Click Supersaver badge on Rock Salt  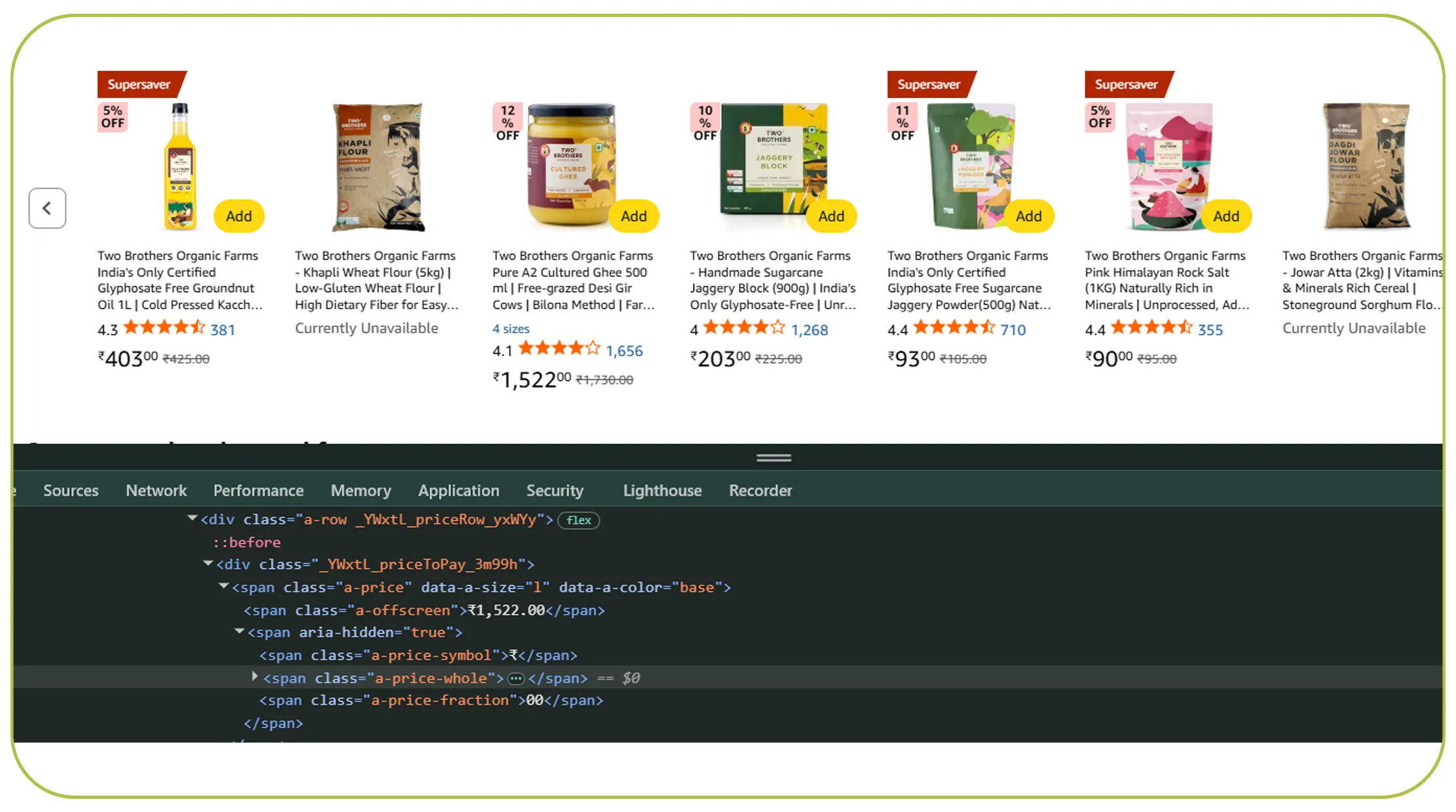[1129, 84]
